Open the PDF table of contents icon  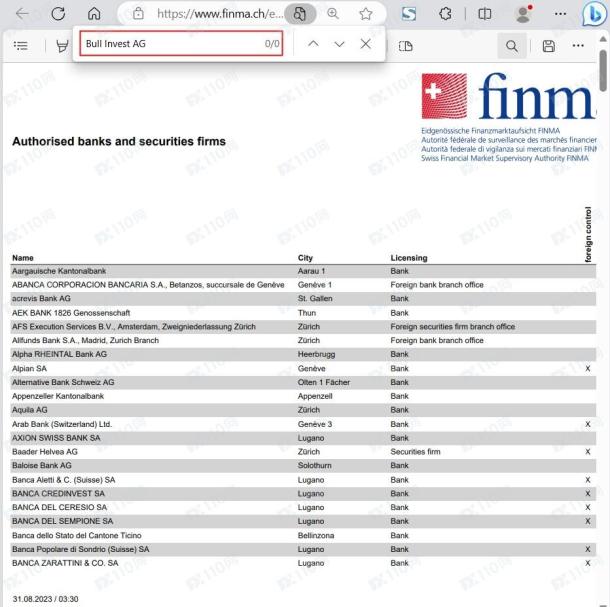21,46
